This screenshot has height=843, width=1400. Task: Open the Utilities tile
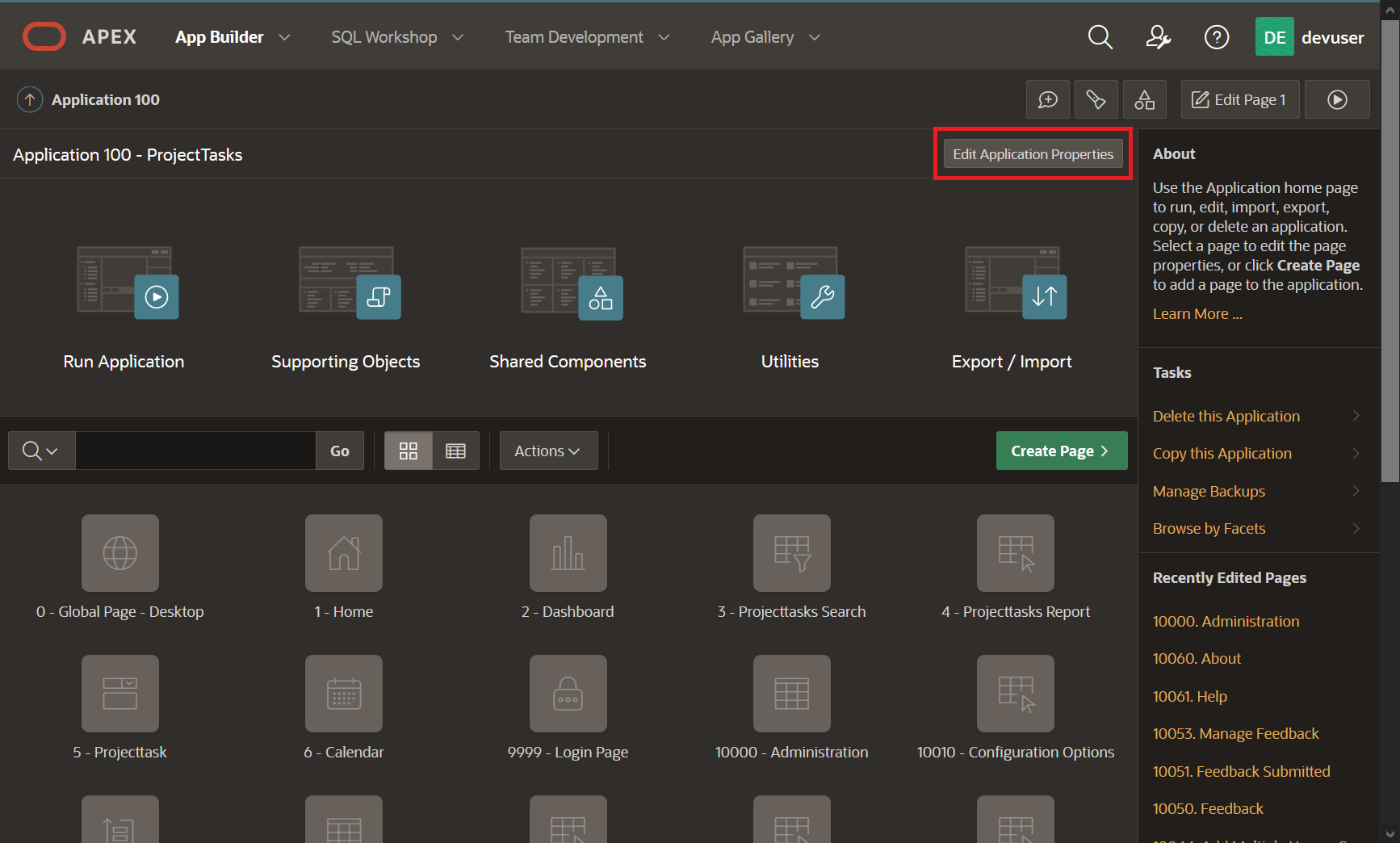(x=790, y=307)
